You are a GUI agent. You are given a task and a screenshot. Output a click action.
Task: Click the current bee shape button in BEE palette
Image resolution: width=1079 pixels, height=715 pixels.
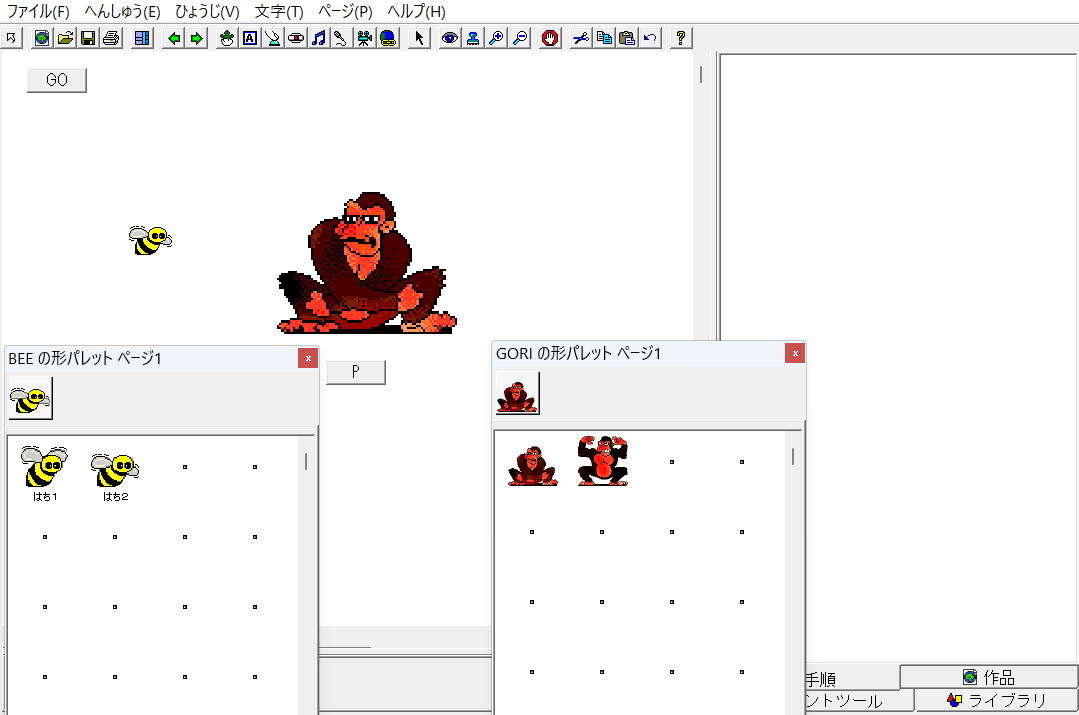[30, 398]
